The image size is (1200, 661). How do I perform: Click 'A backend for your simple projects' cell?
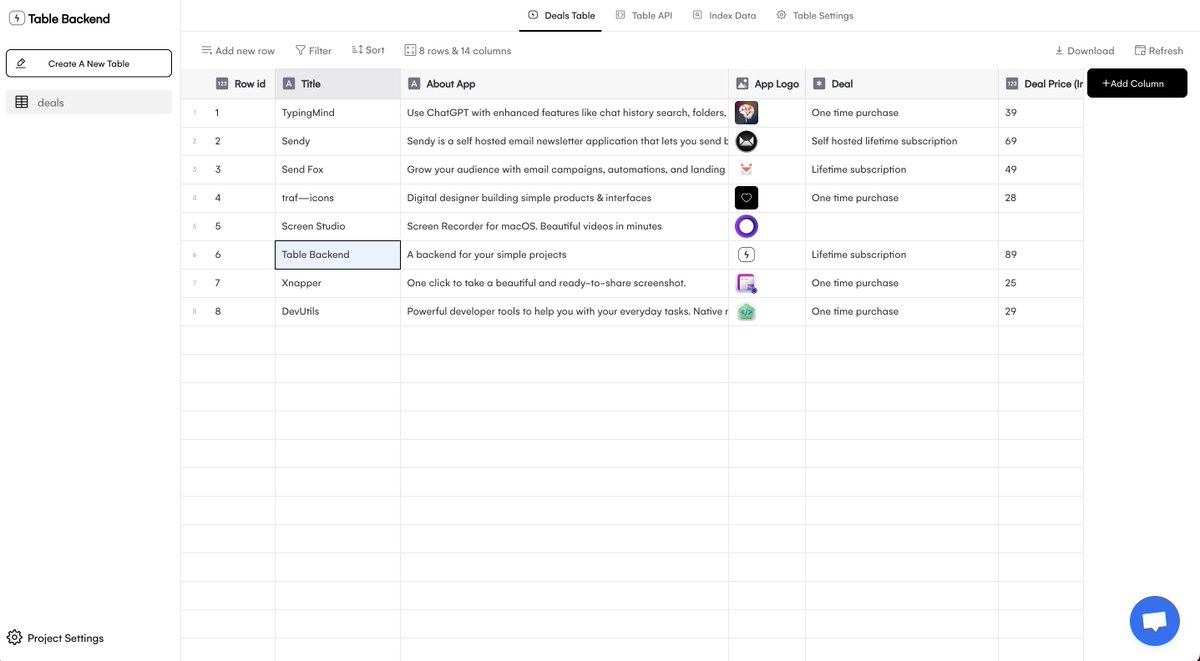[x=565, y=255]
